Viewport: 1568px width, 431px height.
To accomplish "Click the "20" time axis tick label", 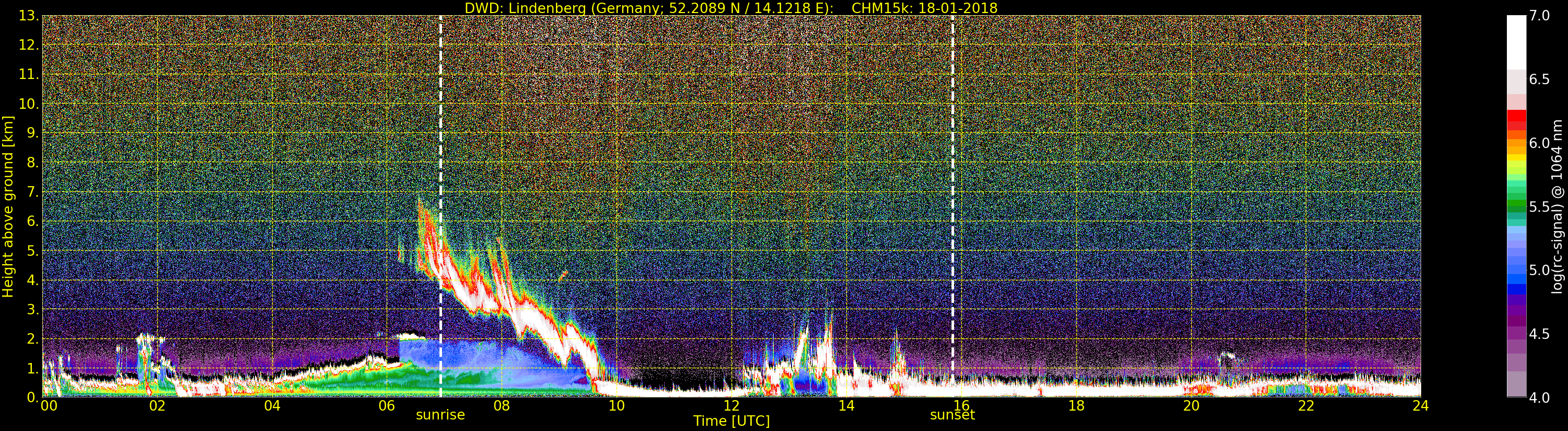I will tap(1191, 406).
